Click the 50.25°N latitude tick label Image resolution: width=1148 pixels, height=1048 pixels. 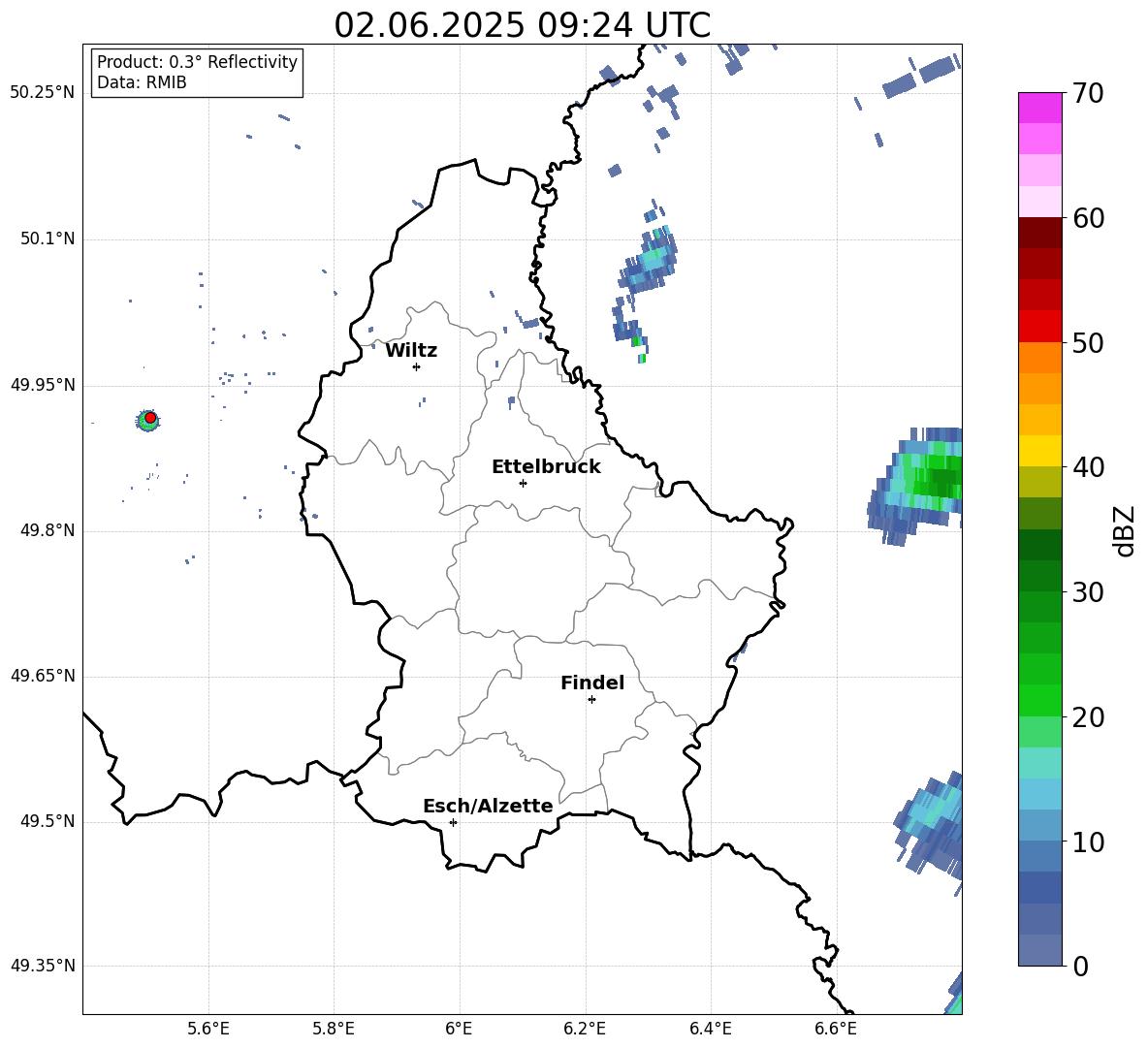point(42,93)
